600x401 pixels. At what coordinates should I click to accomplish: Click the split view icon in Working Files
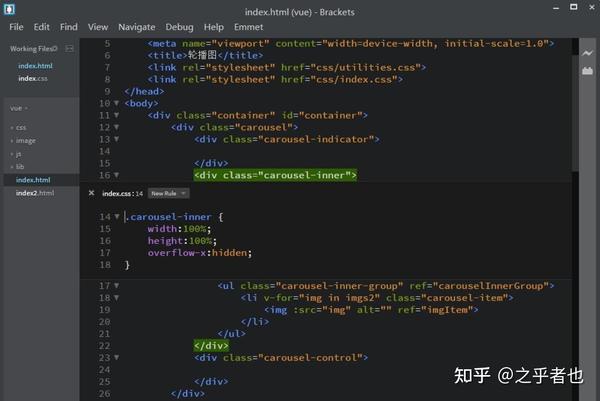[69, 49]
